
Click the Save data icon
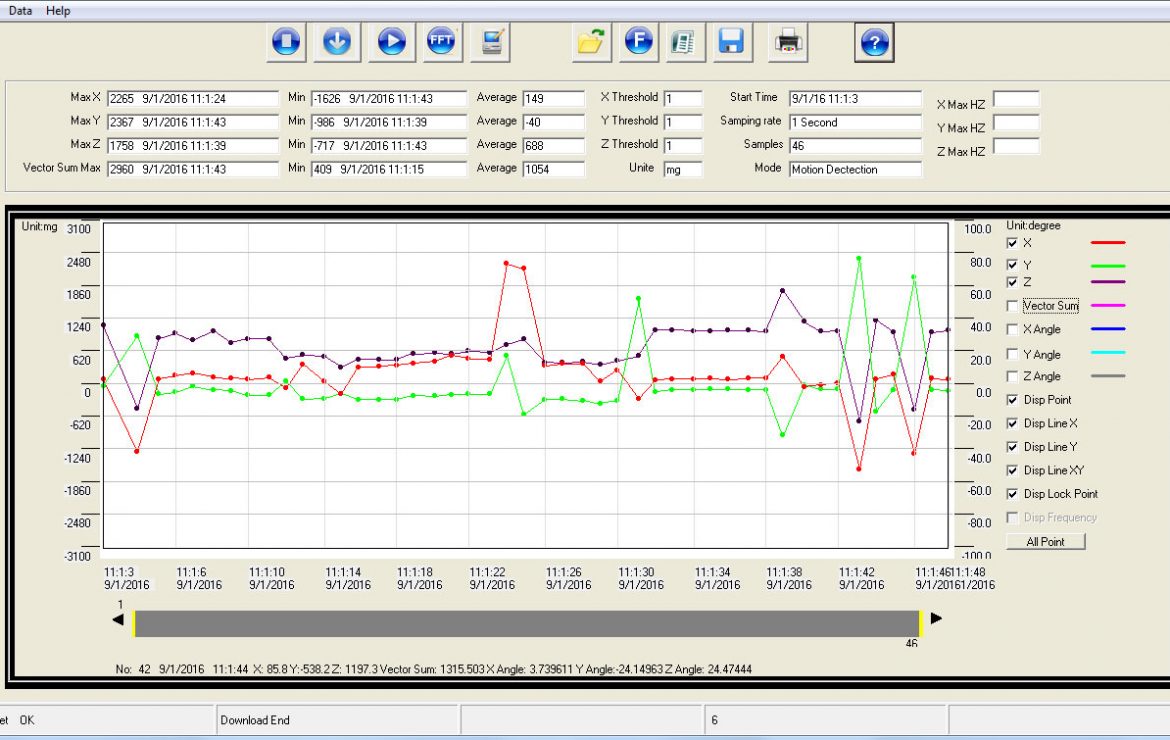[x=731, y=41]
